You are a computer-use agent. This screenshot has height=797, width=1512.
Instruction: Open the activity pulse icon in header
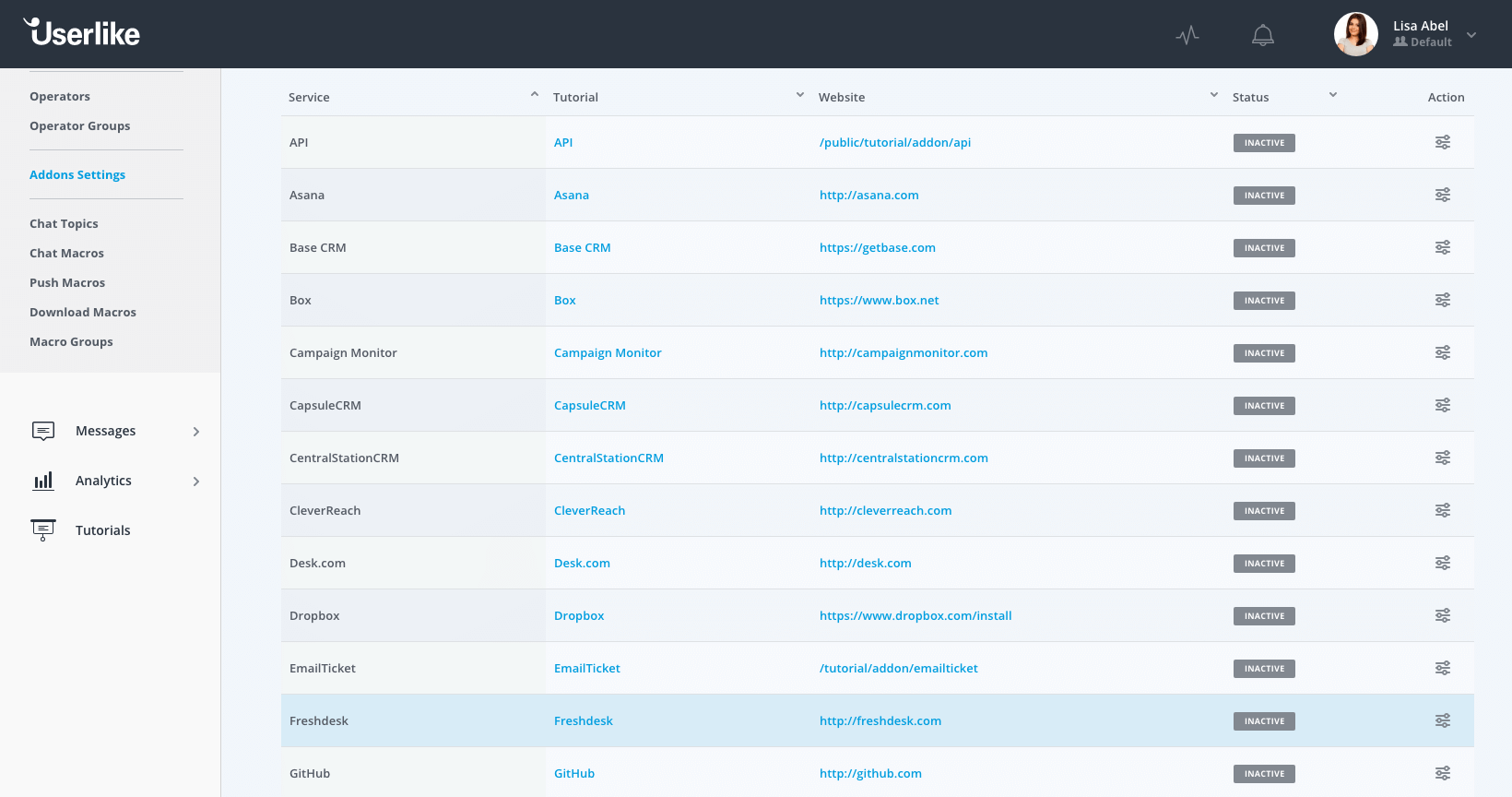(x=1187, y=35)
